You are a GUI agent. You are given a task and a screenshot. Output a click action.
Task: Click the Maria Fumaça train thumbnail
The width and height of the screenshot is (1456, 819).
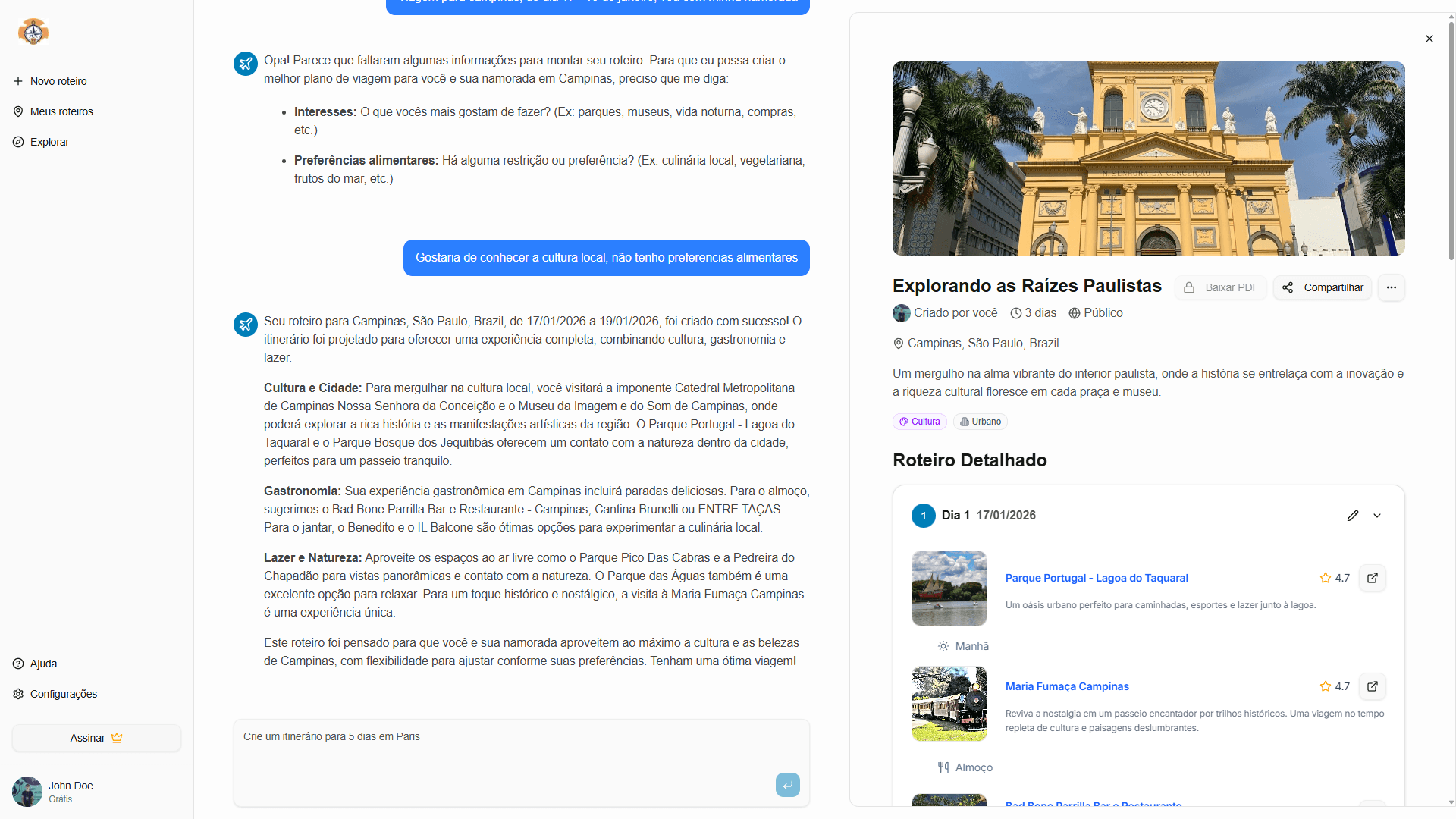[949, 704]
